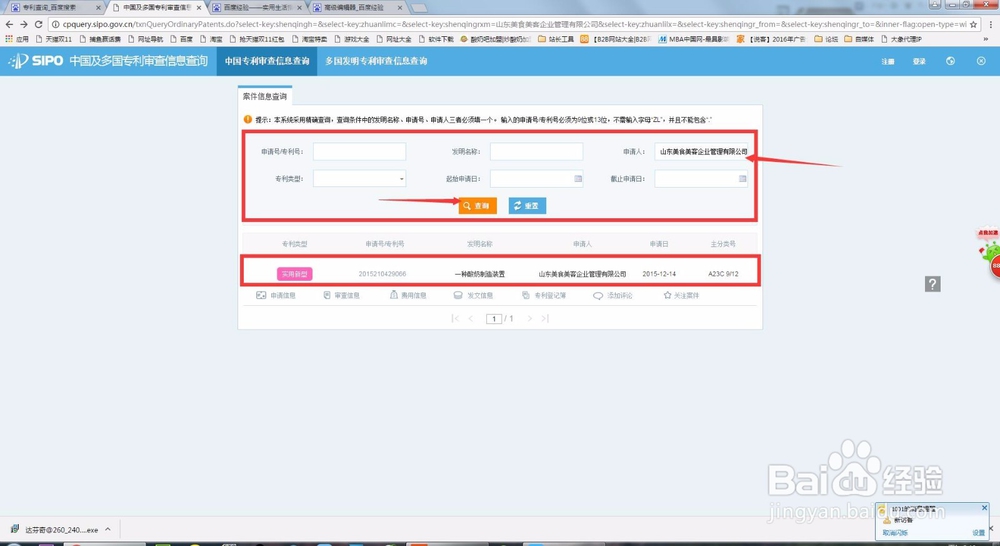Click the SIPO logo in header
The image size is (1000, 546).
coord(36,61)
